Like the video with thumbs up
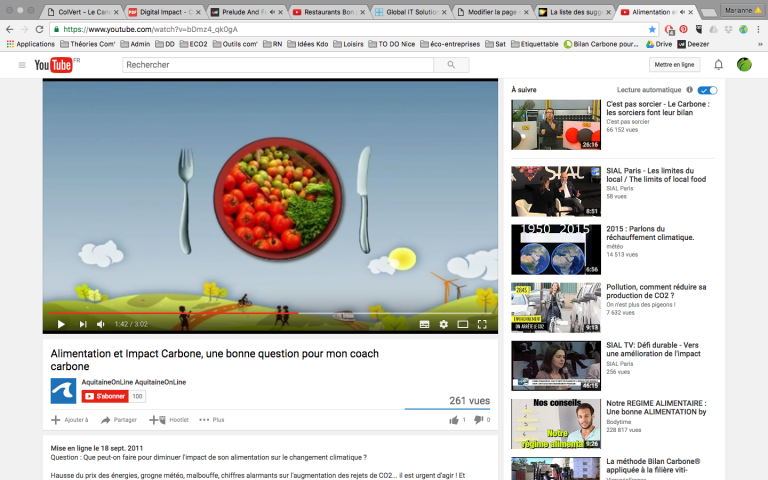This screenshot has width=768, height=480. [x=457, y=420]
